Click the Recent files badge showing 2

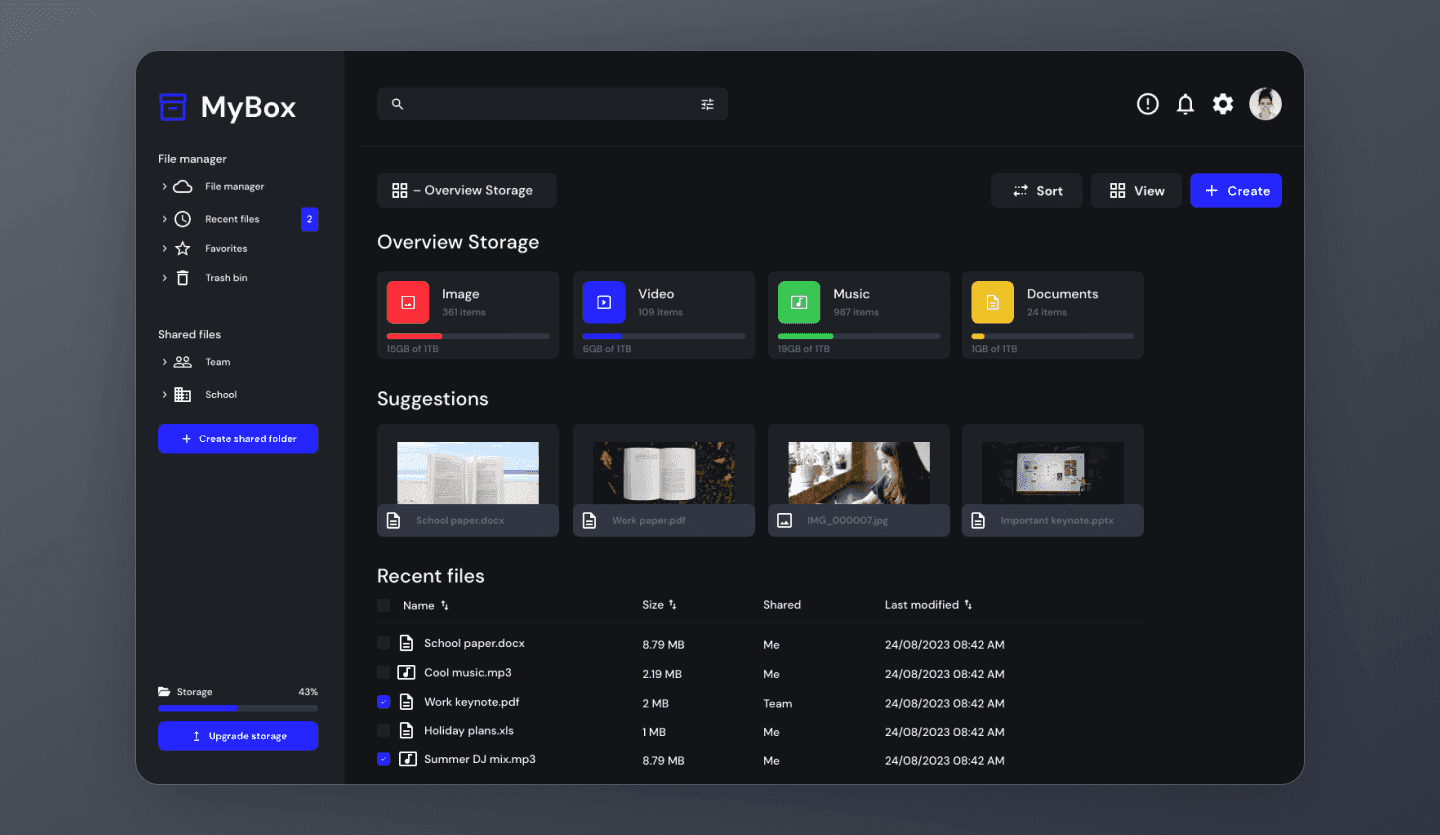point(310,219)
